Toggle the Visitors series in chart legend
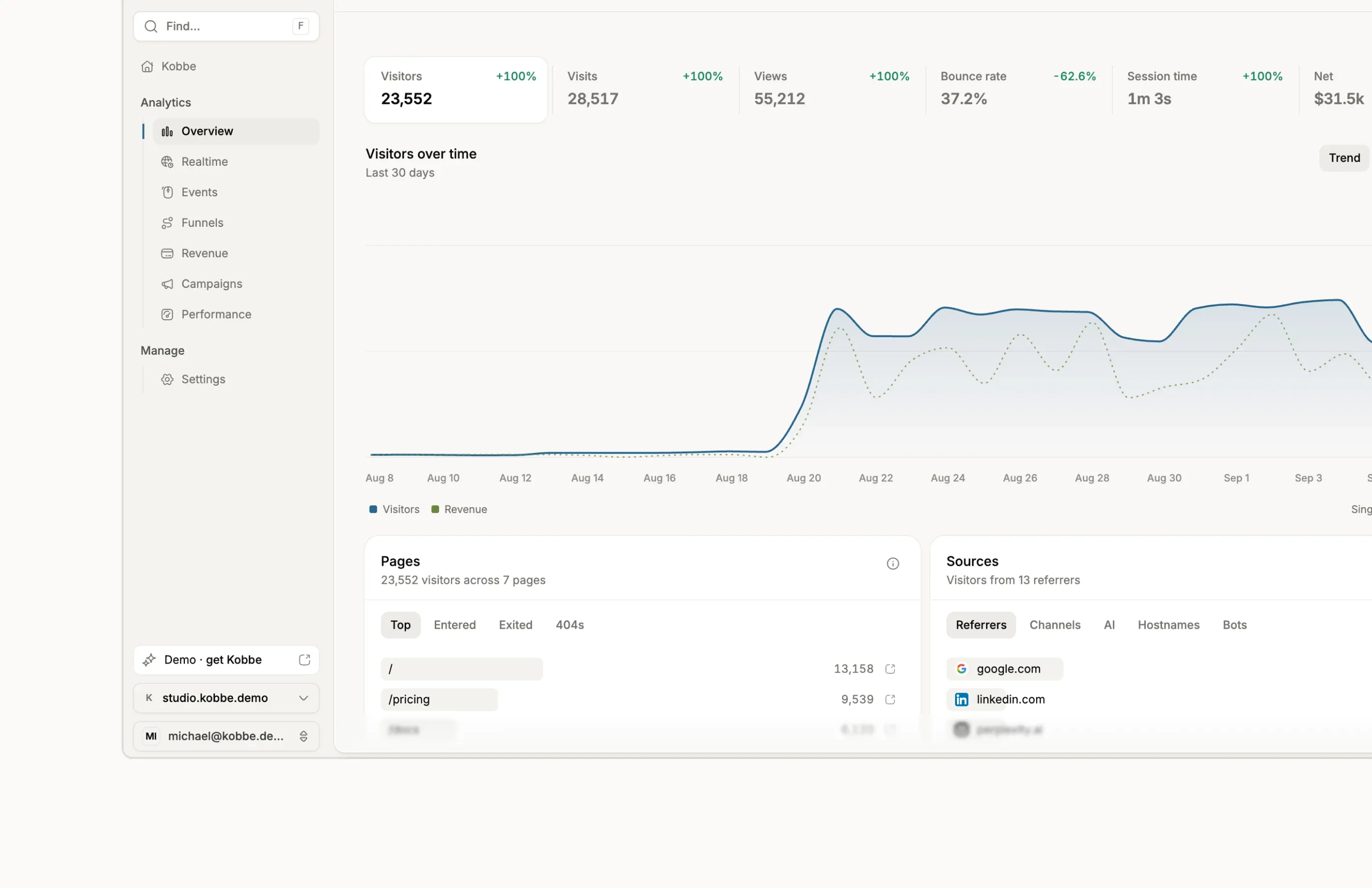 pyautogui.click(x=395, y=510)
